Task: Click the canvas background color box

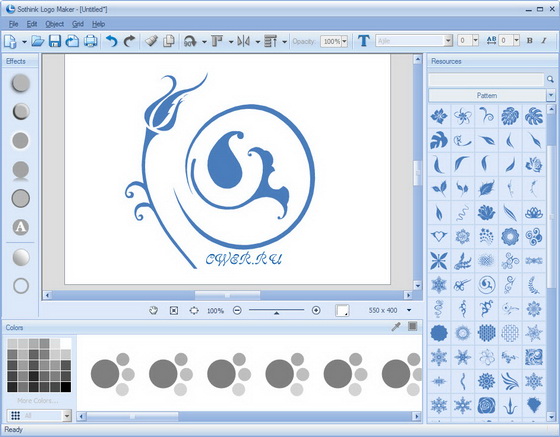Action: tap(342, 310)
